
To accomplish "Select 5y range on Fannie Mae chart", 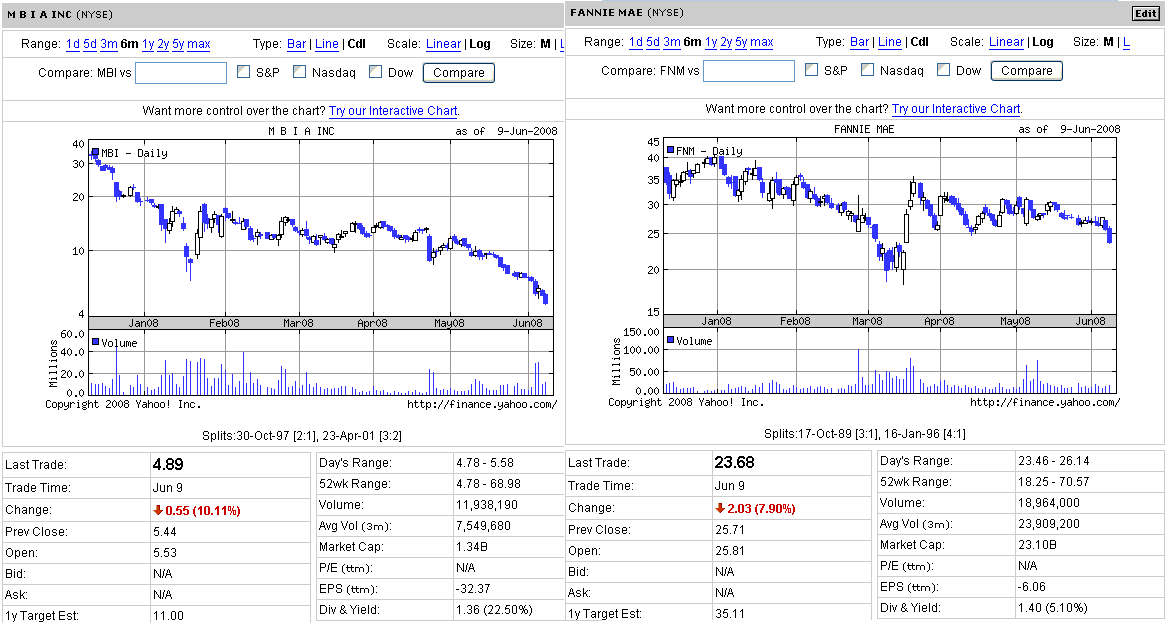I will point(741,42).
